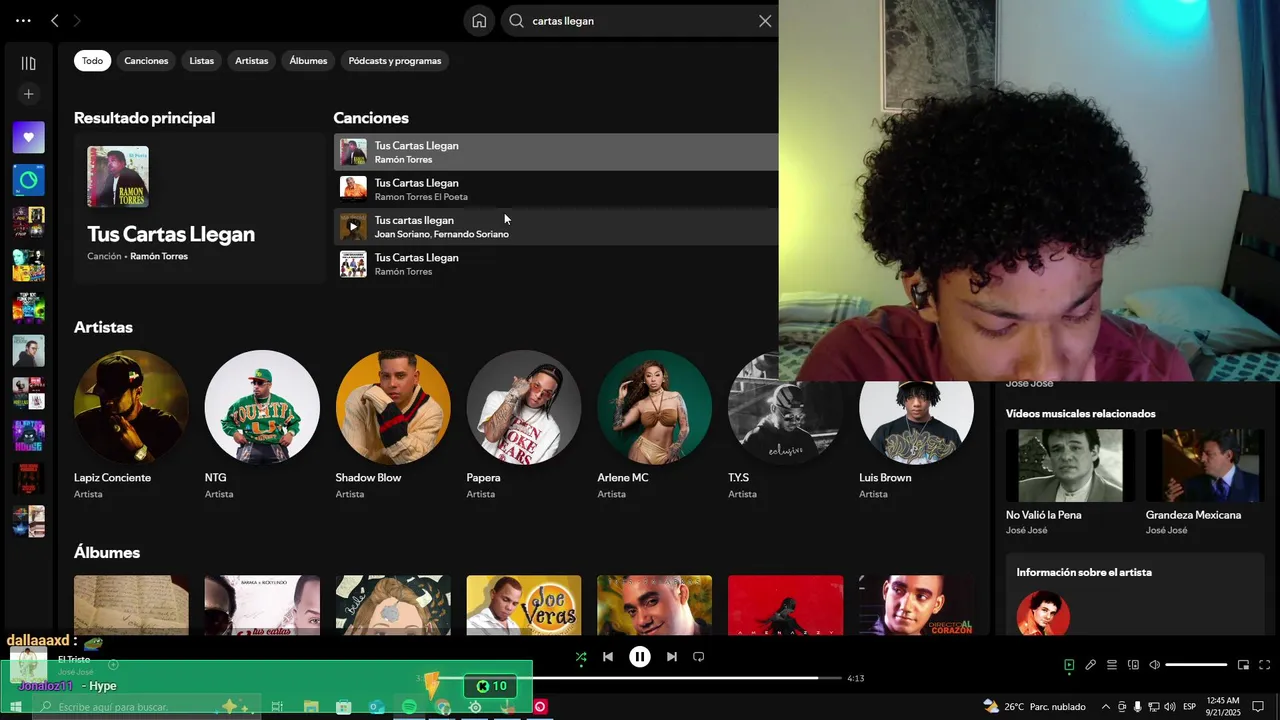Collapse Your Library sidebar icon
The width and height of the screenshot is (1280, 720).
pyautogui.click(x=29, y=63)
